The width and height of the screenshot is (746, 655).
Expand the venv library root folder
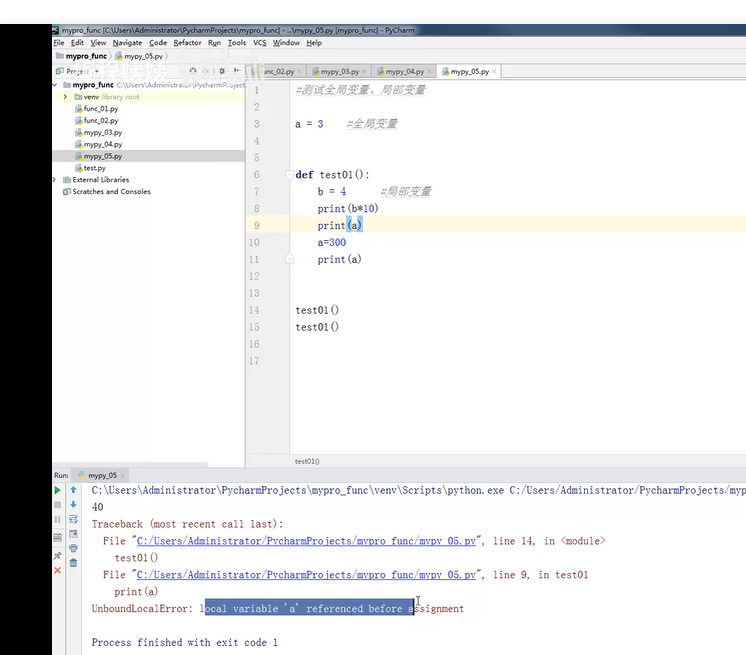(x=65, y=97)
